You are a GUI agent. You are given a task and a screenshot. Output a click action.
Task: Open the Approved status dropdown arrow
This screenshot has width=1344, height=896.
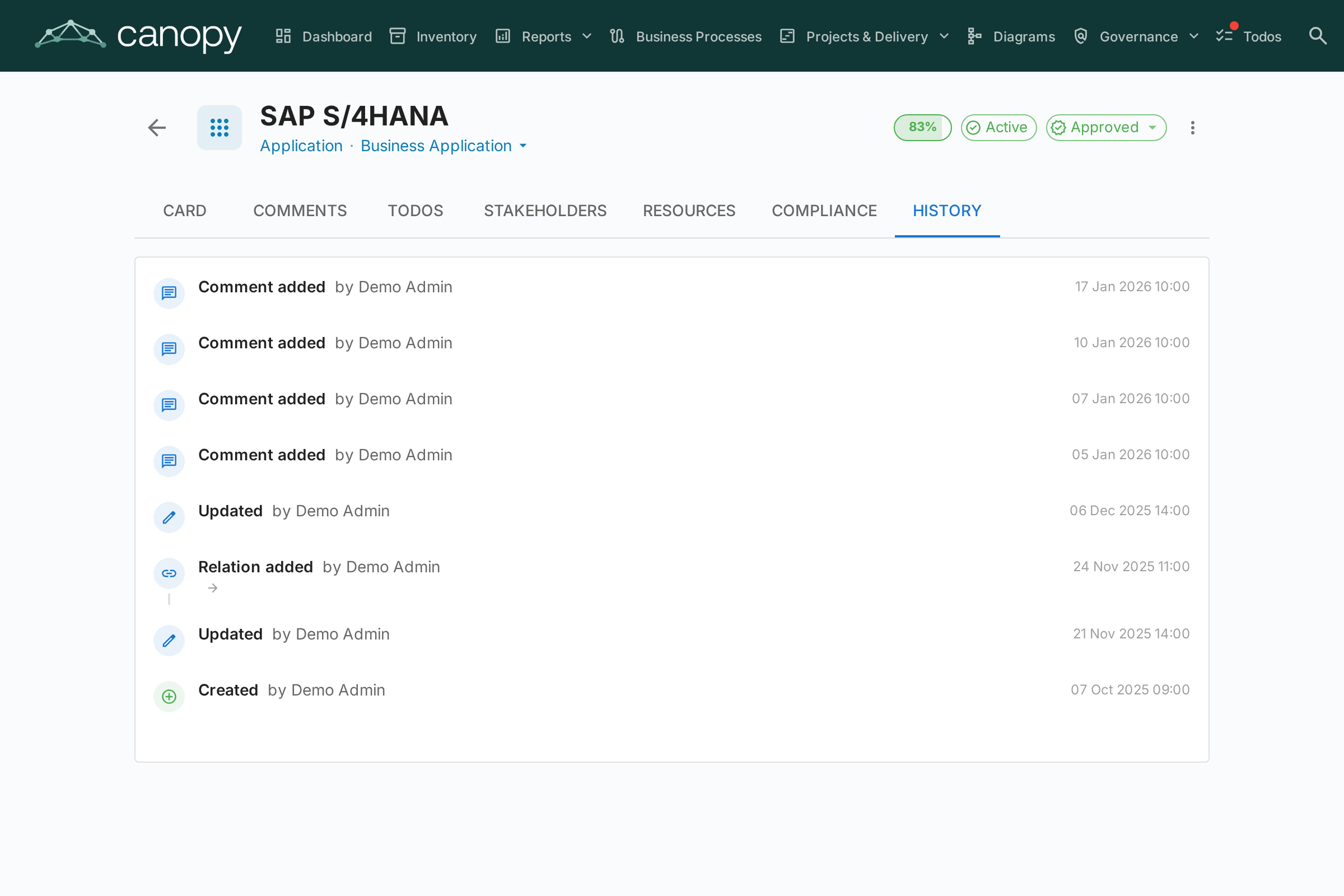pyautogui.click(x=1152, y=128)
